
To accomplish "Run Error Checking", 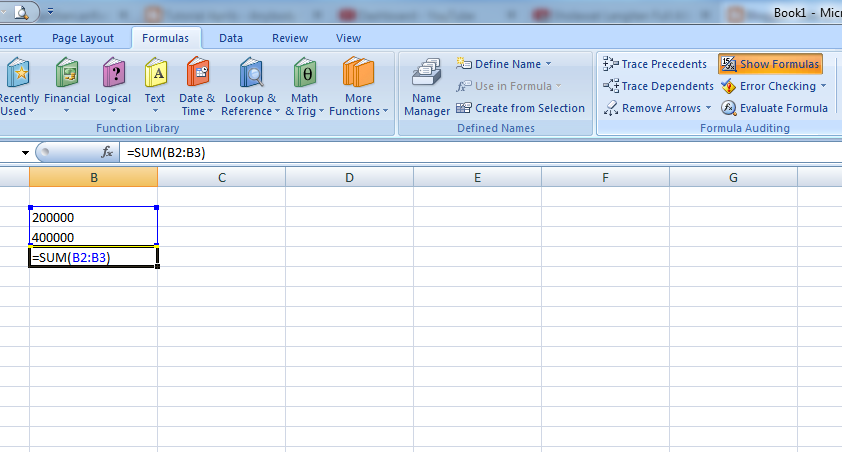I will click(768, 86).
